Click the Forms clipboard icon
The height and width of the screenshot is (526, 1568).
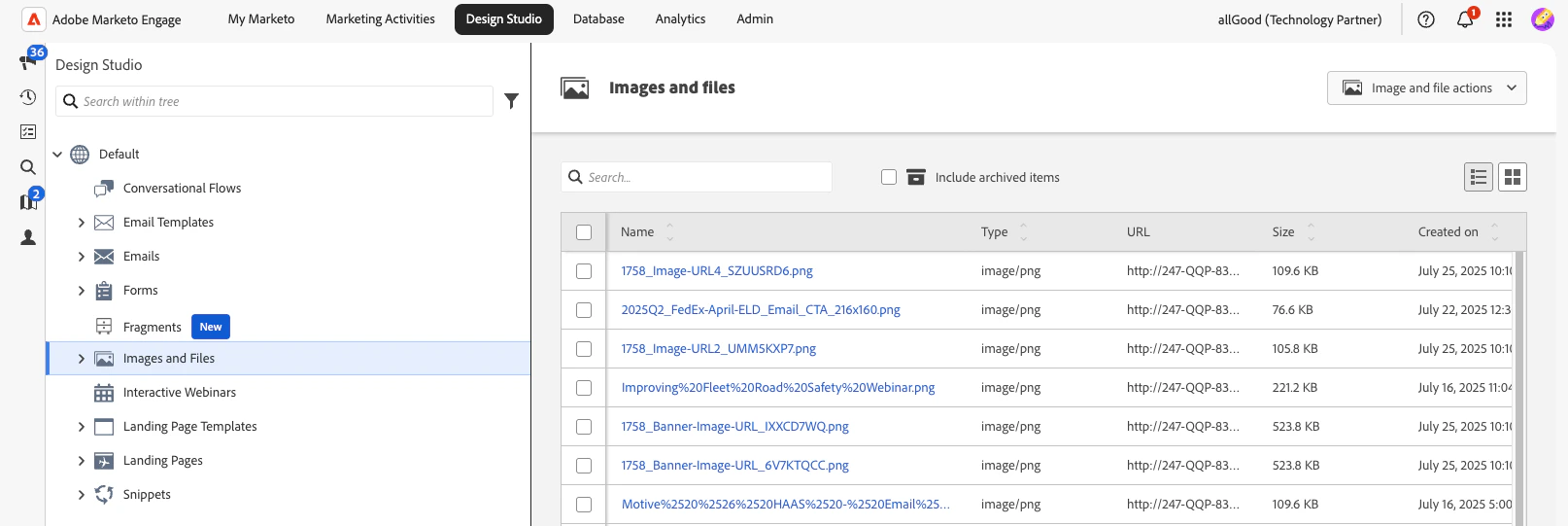click(x=104, y=291)
